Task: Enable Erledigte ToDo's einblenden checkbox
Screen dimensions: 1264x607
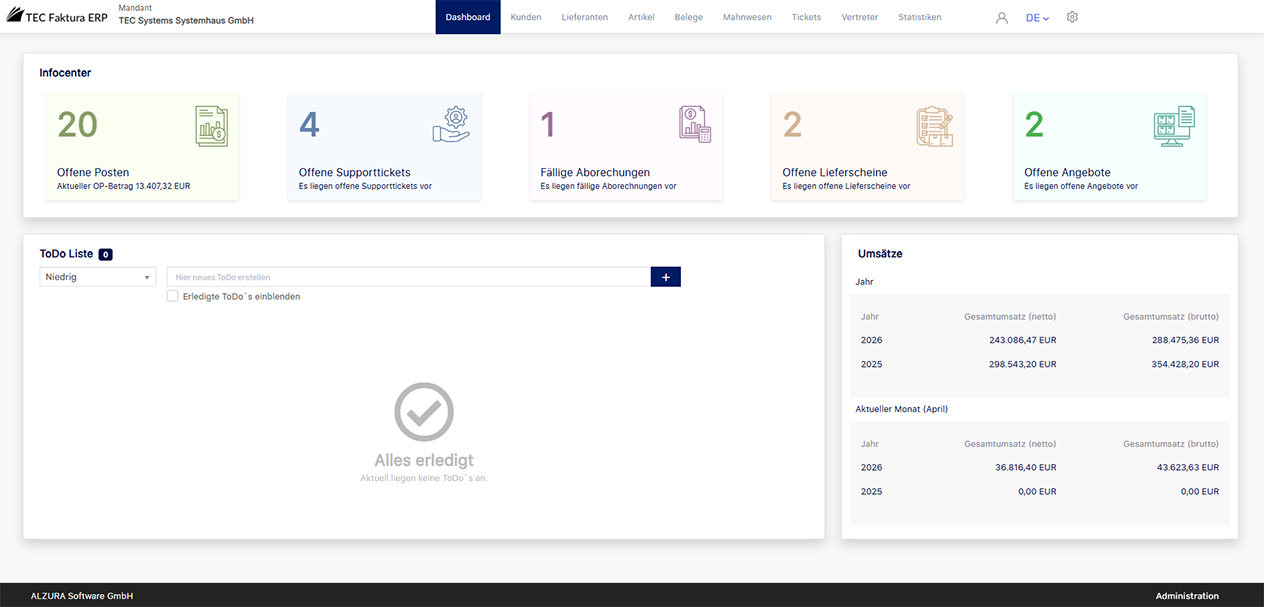Action: coord(173,296)
